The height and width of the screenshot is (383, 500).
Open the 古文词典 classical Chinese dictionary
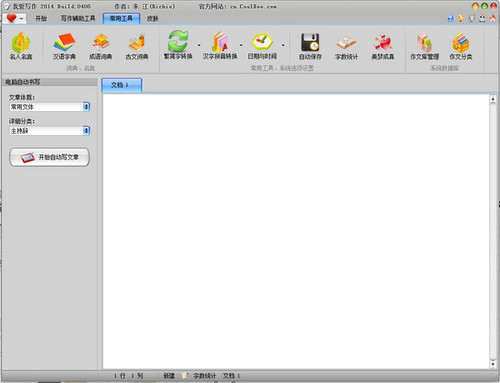pyautogui.click(x=137, y=46)
